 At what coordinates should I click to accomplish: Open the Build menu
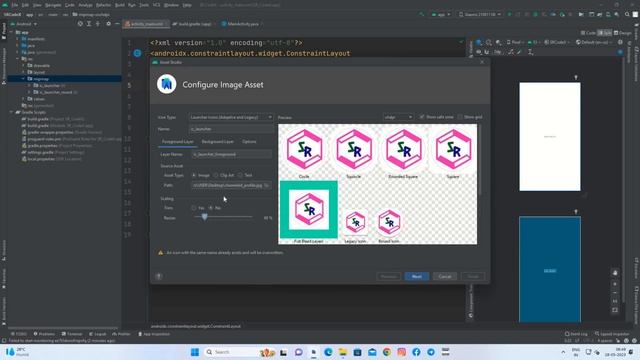coord(120,5)
